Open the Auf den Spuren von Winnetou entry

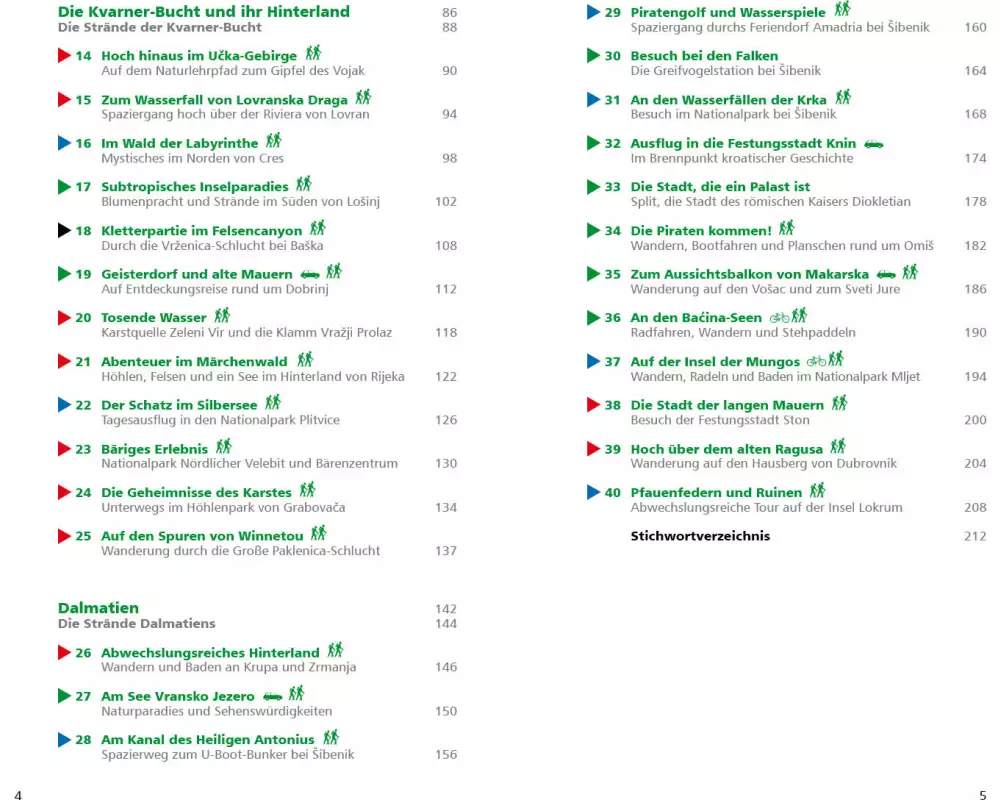(201, 536)
